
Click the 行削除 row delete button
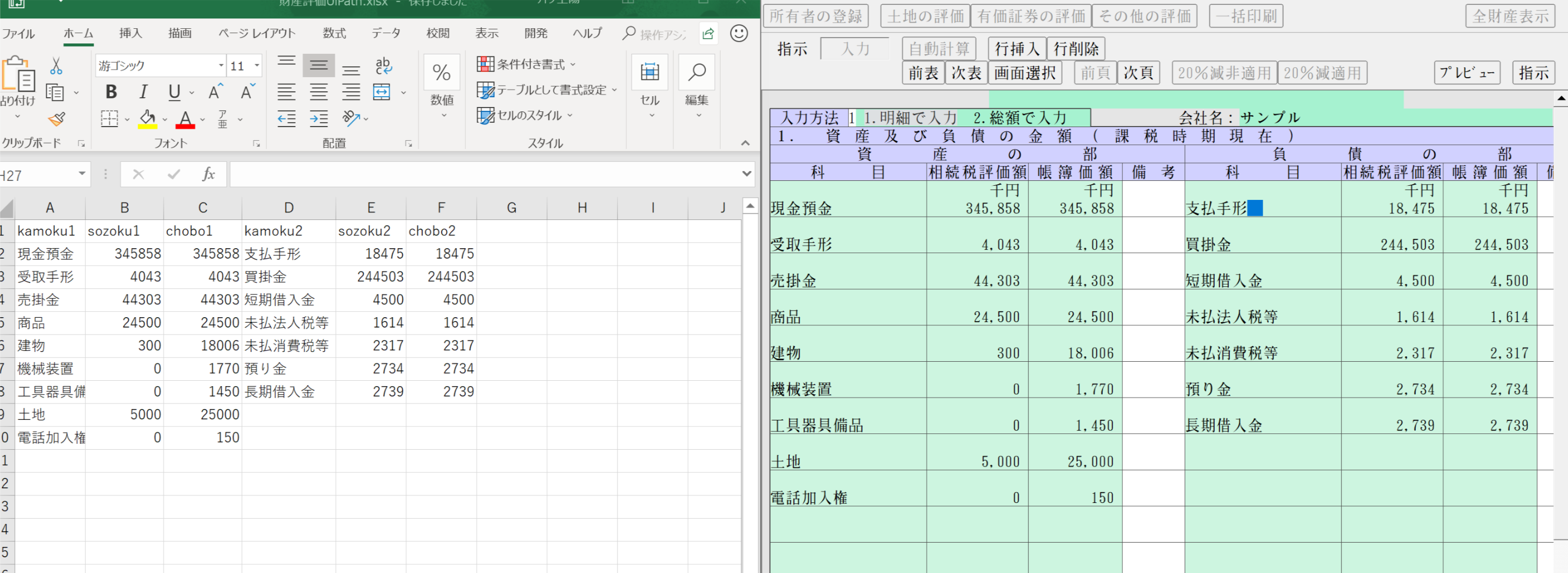(1076, 49)
